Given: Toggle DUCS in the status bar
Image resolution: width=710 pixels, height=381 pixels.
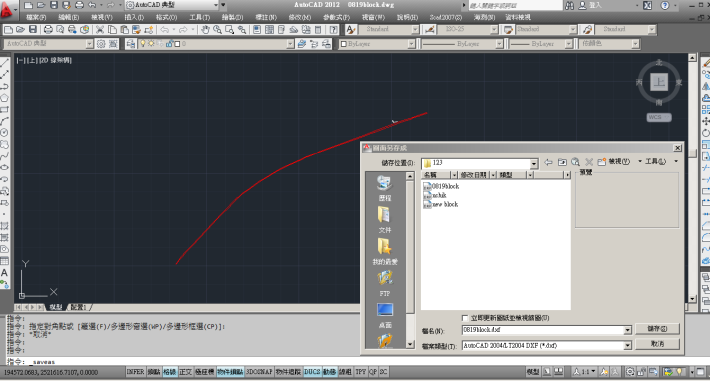Looking at the screenshot, I should click(x=312, y=372).
